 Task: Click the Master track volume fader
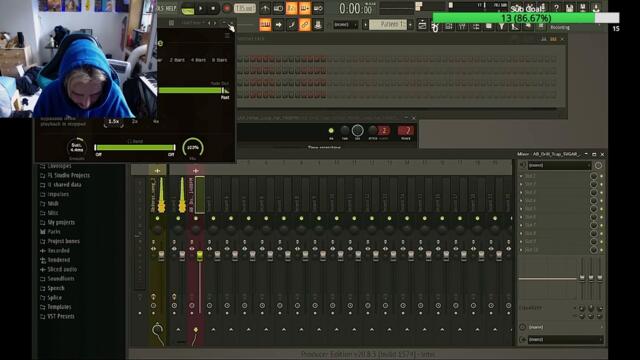(161, 256)
